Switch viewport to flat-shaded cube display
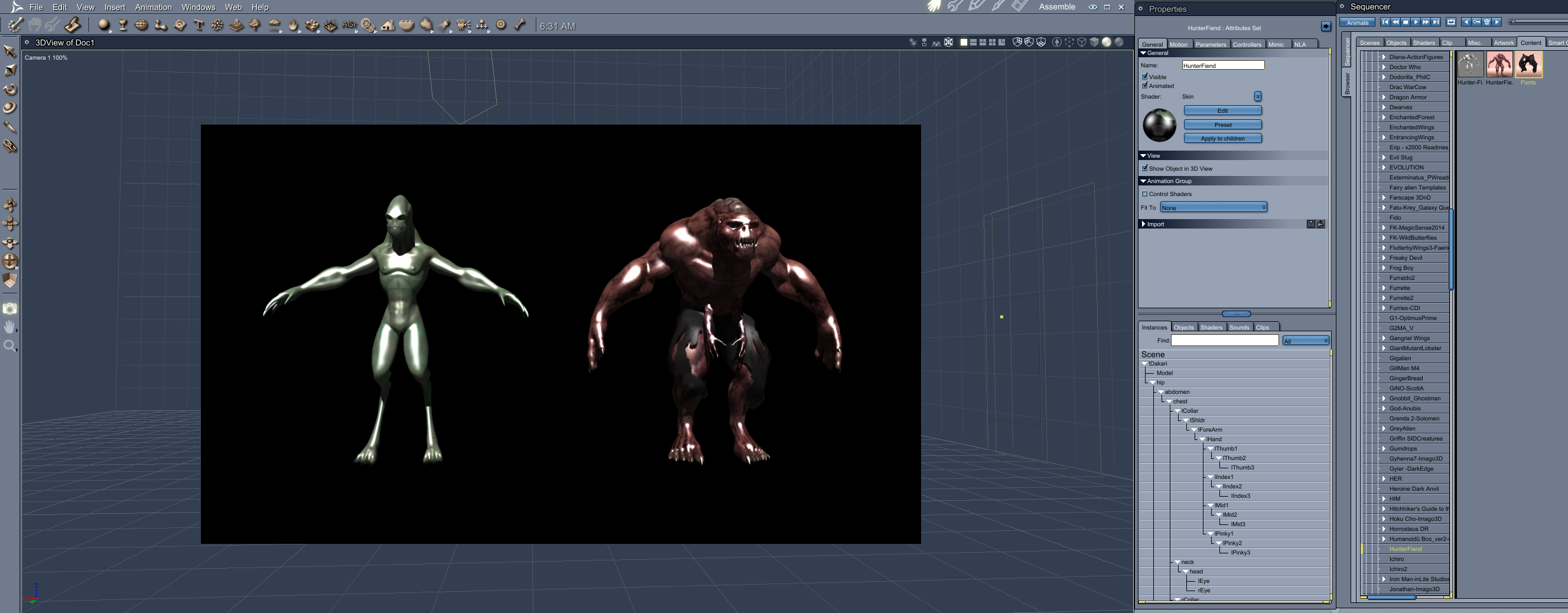Image resolution: width=1568 pixels, height=613 pixels. click(x=1094, y=42)
